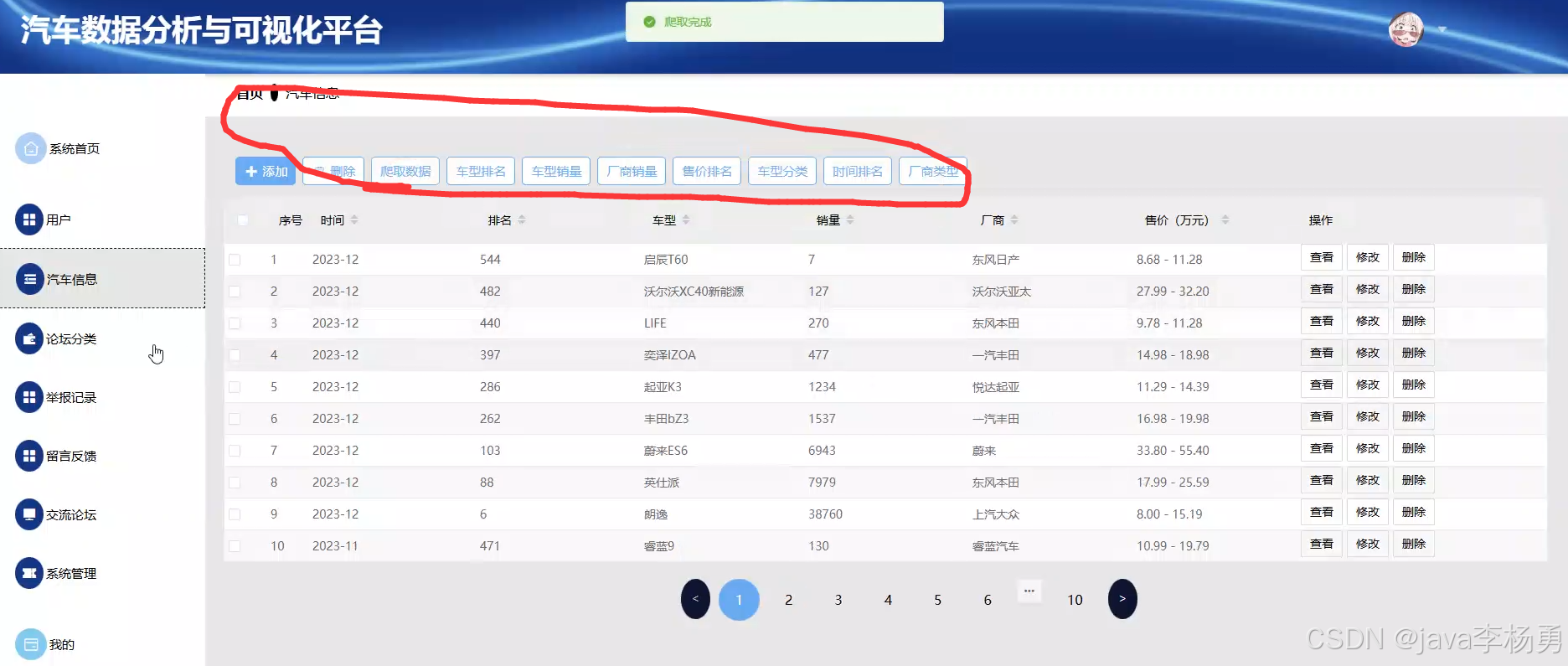Click the 时间排名 button
The image size is (1568, 666).
[x=858, y=171]
